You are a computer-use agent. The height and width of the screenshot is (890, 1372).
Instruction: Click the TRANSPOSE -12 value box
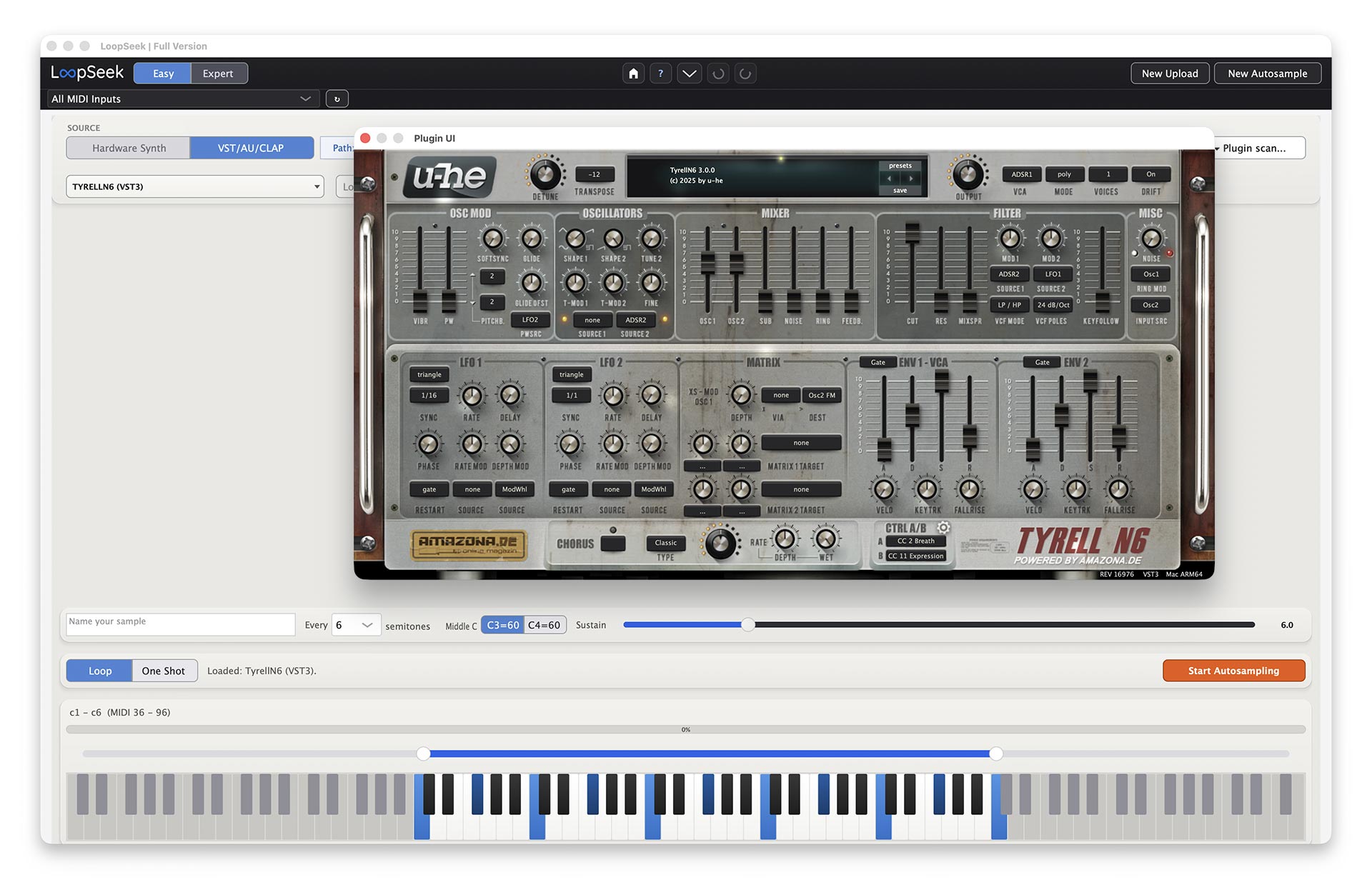(594, 174)
